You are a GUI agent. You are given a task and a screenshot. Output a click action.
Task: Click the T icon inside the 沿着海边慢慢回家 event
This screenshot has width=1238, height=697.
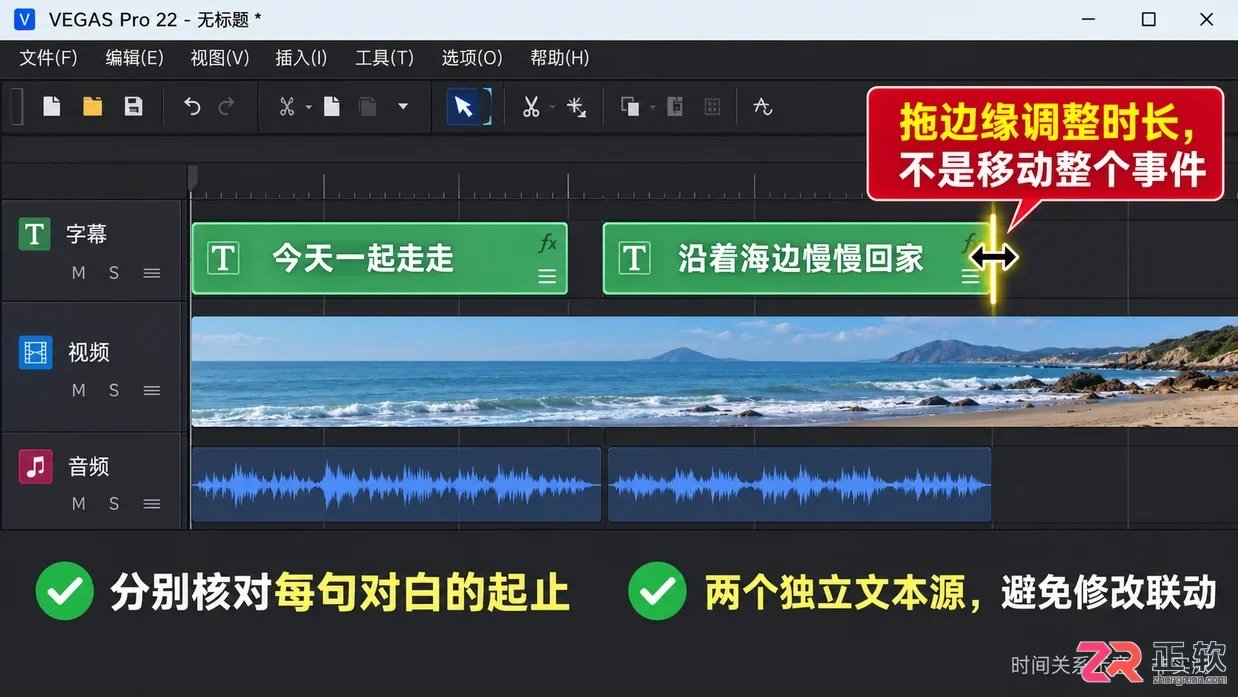634,258
